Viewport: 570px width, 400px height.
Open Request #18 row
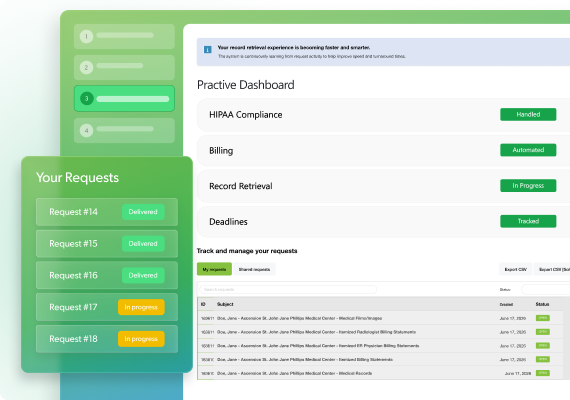click(x=107, y=339)
